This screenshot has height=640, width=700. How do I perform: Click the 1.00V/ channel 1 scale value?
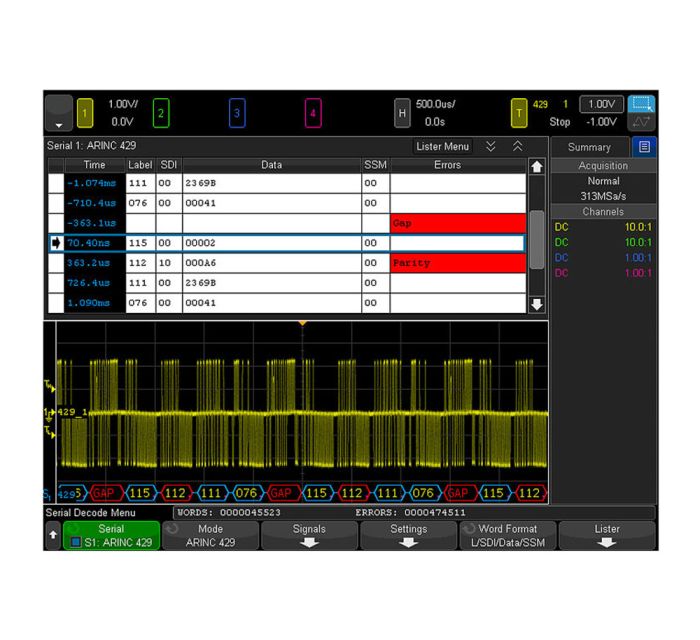[123, 104]
